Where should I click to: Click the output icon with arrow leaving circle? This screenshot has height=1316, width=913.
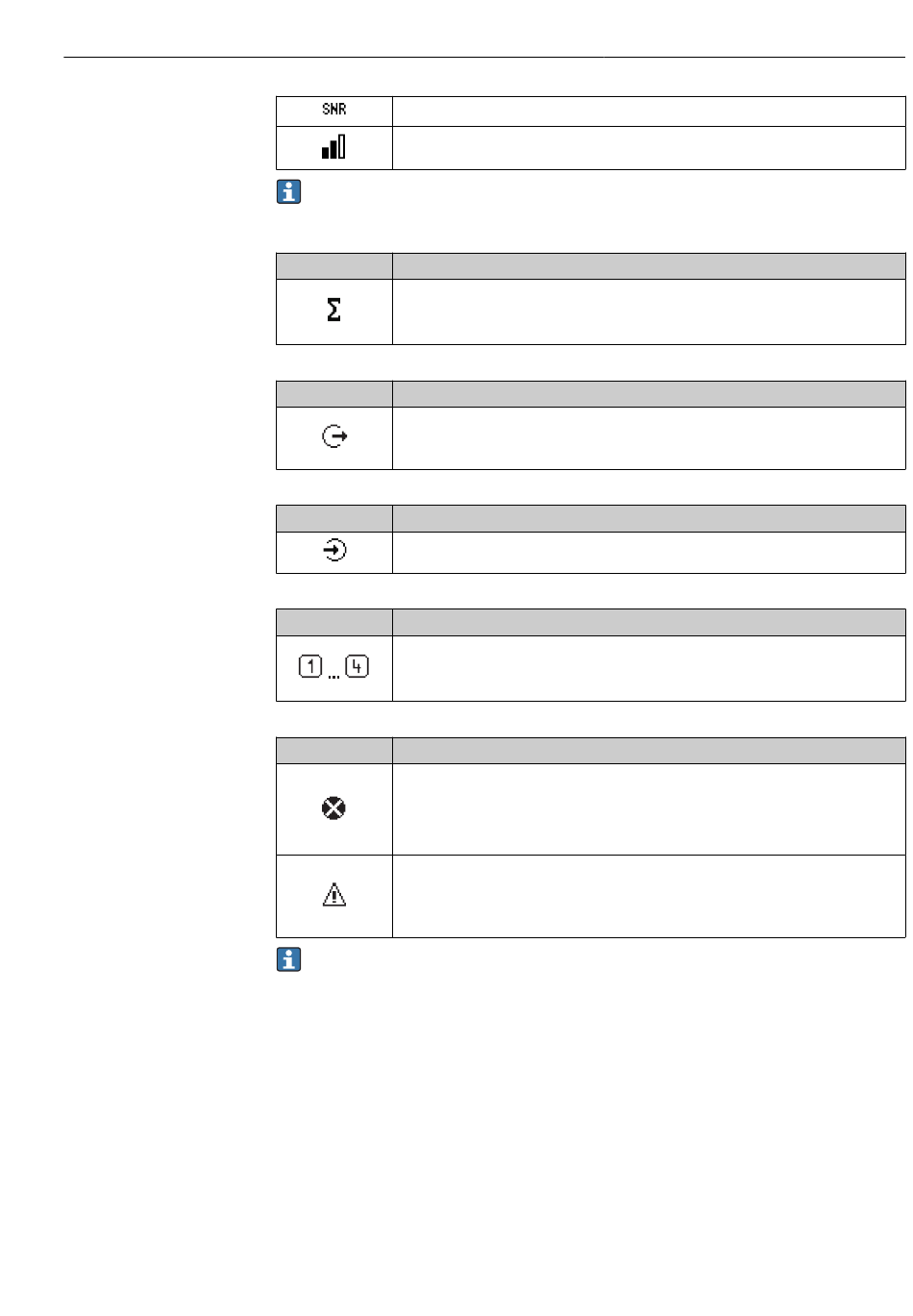click(334, 437)
